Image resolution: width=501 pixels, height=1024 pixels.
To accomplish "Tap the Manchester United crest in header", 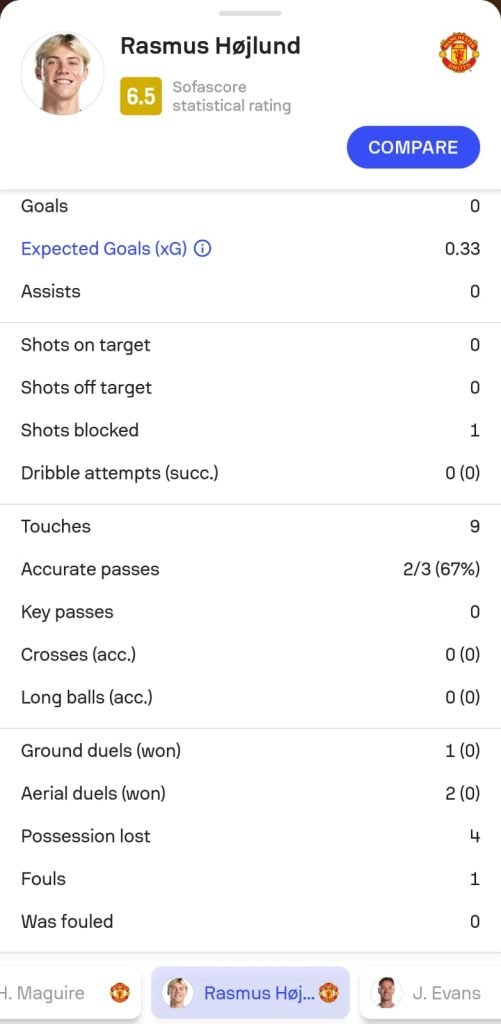I will pos(459,52).
